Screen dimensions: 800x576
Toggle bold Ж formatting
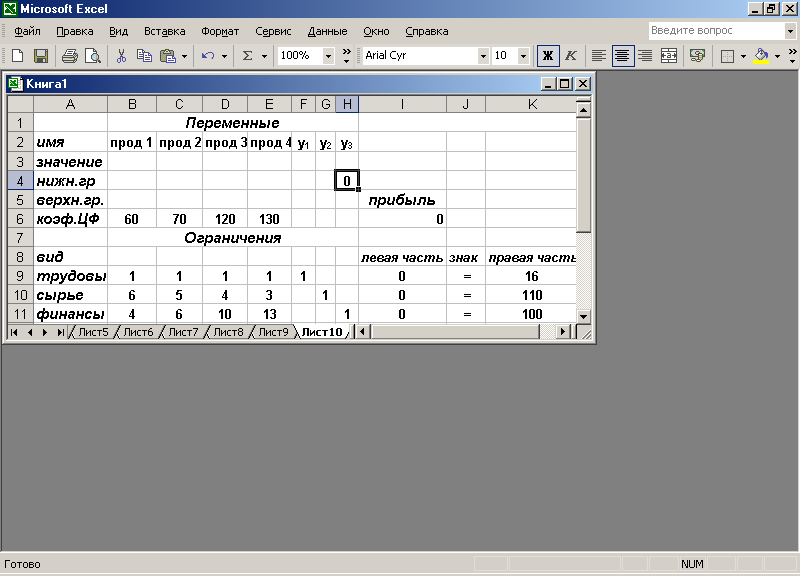pyautogui.click(x=547, y=56)
